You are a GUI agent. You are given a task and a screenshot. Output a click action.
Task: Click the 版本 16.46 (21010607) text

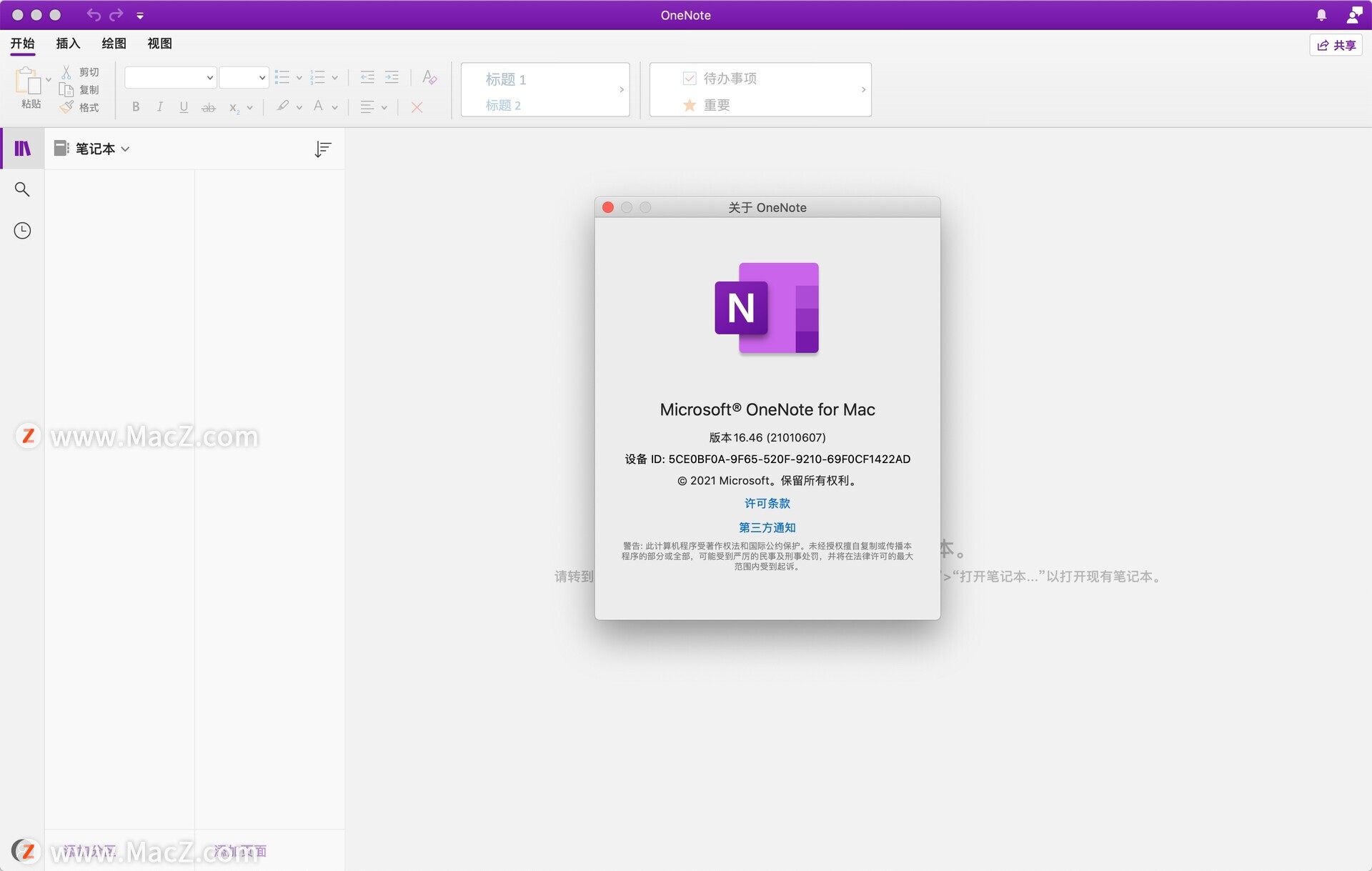coord(767,437)
